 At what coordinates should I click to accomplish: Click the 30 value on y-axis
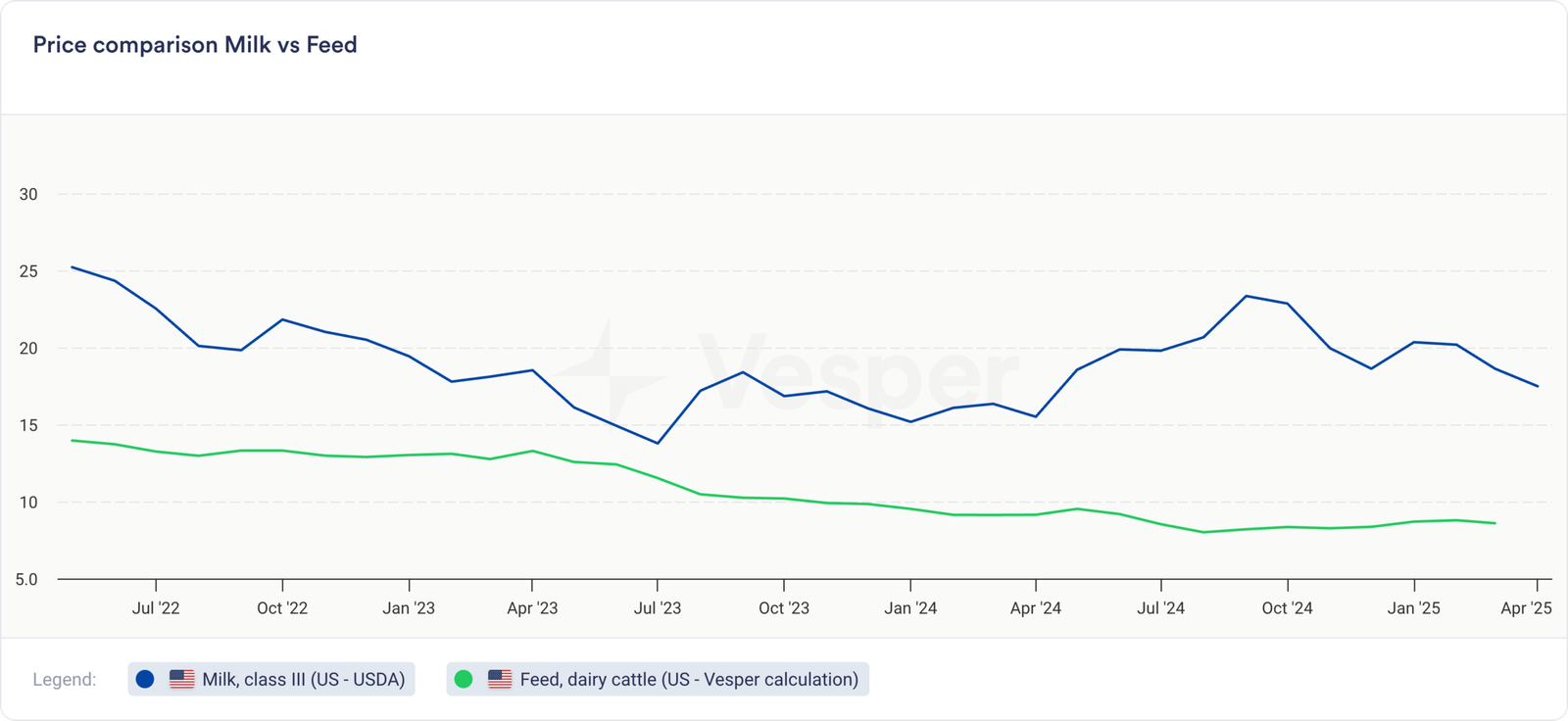28,194
